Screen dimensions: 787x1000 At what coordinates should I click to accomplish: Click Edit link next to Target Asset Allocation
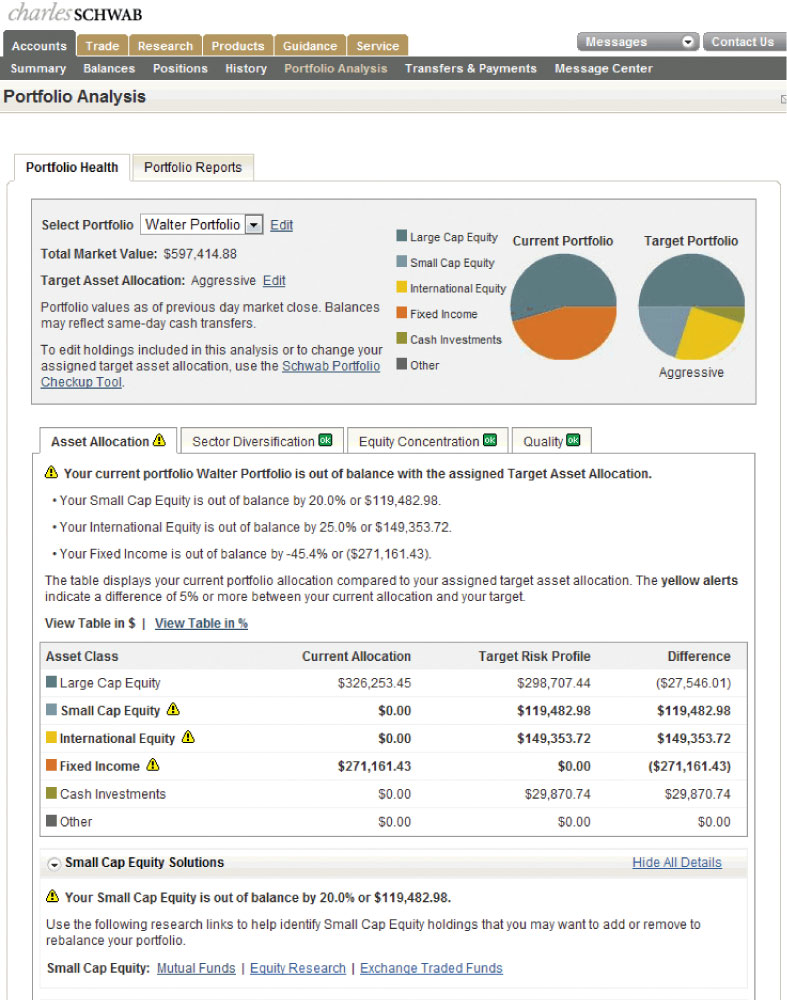pyautogui.click(x=274, y=281)
